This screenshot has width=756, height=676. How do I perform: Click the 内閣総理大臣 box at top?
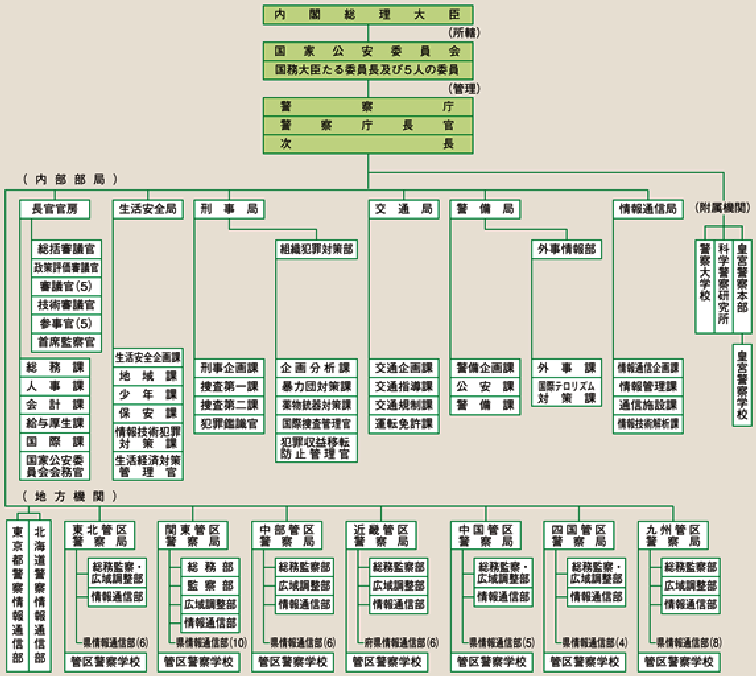point(368,14)
